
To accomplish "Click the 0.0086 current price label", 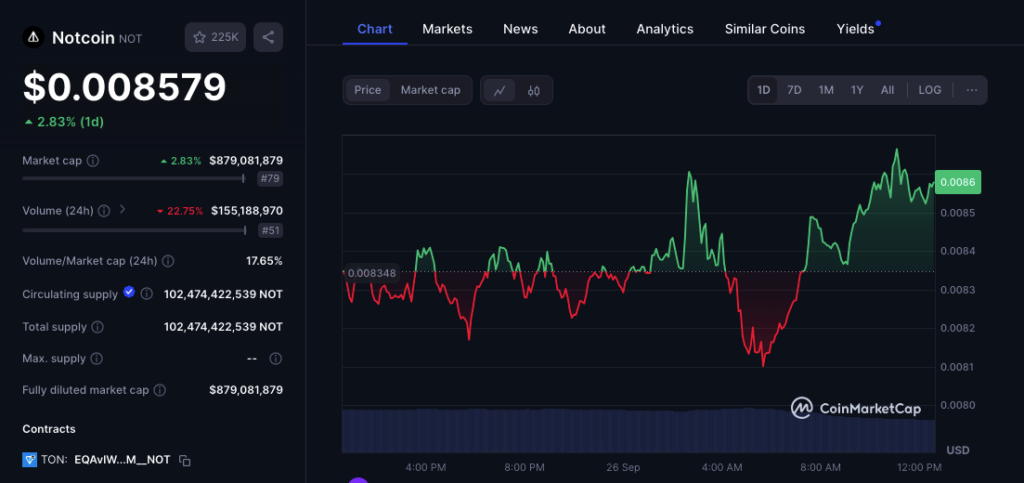I will (x=958, y=182).
